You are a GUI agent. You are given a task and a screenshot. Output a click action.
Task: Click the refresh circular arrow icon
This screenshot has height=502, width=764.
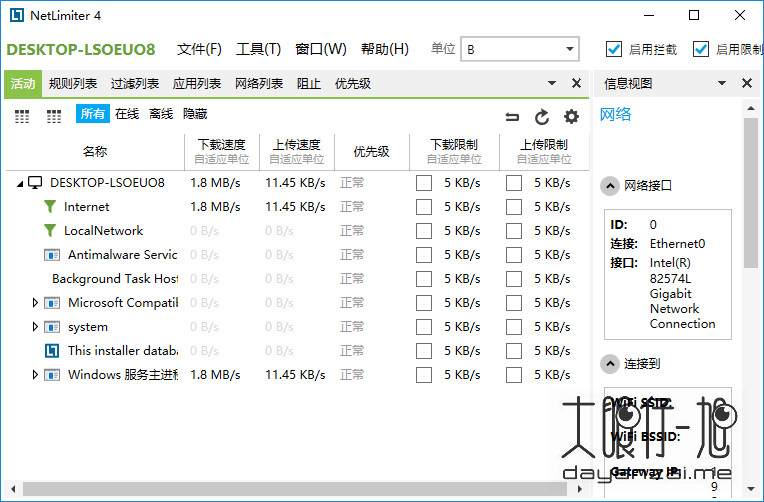click(x=542, y=116)
